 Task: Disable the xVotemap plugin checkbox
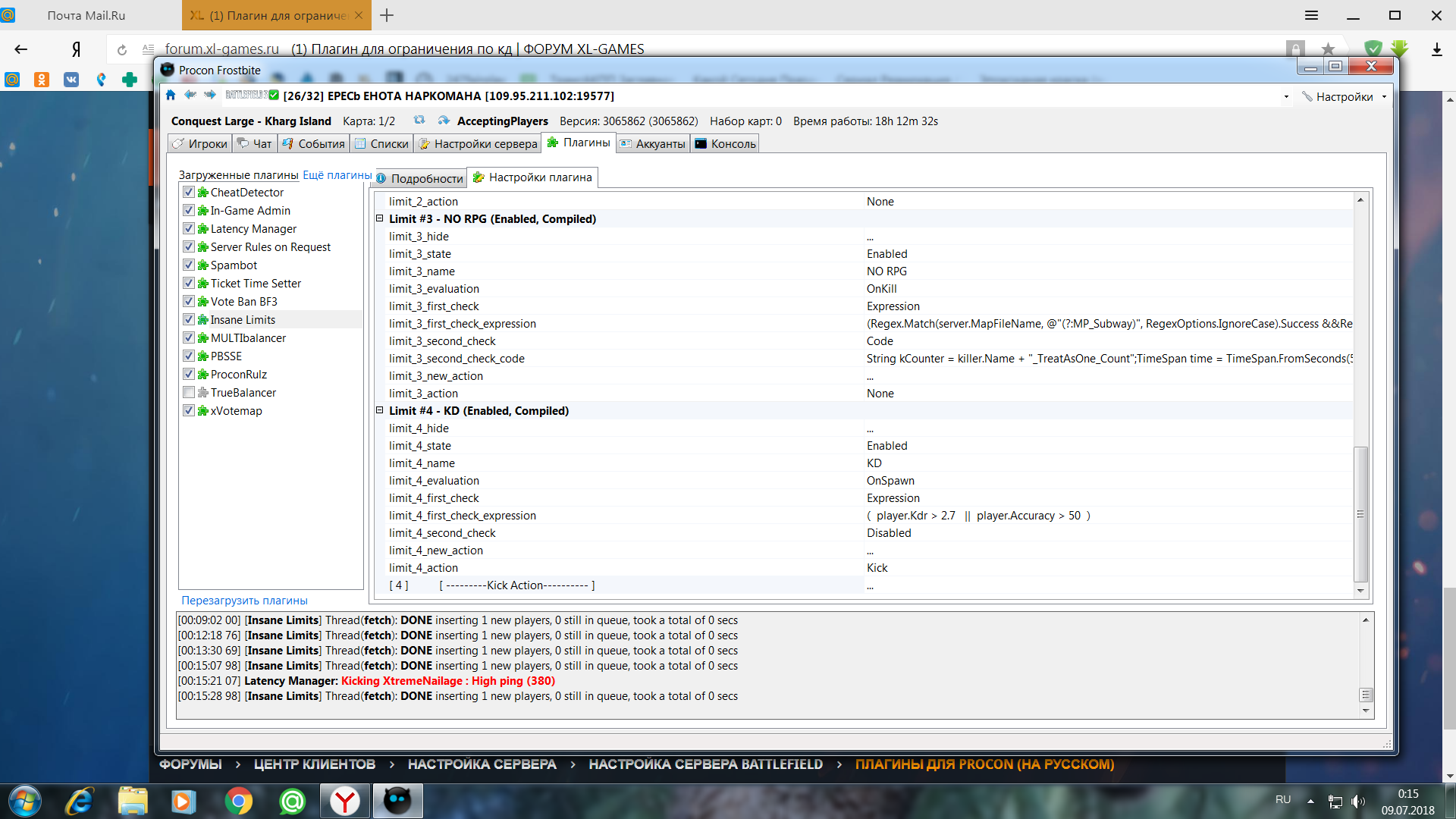189,410
